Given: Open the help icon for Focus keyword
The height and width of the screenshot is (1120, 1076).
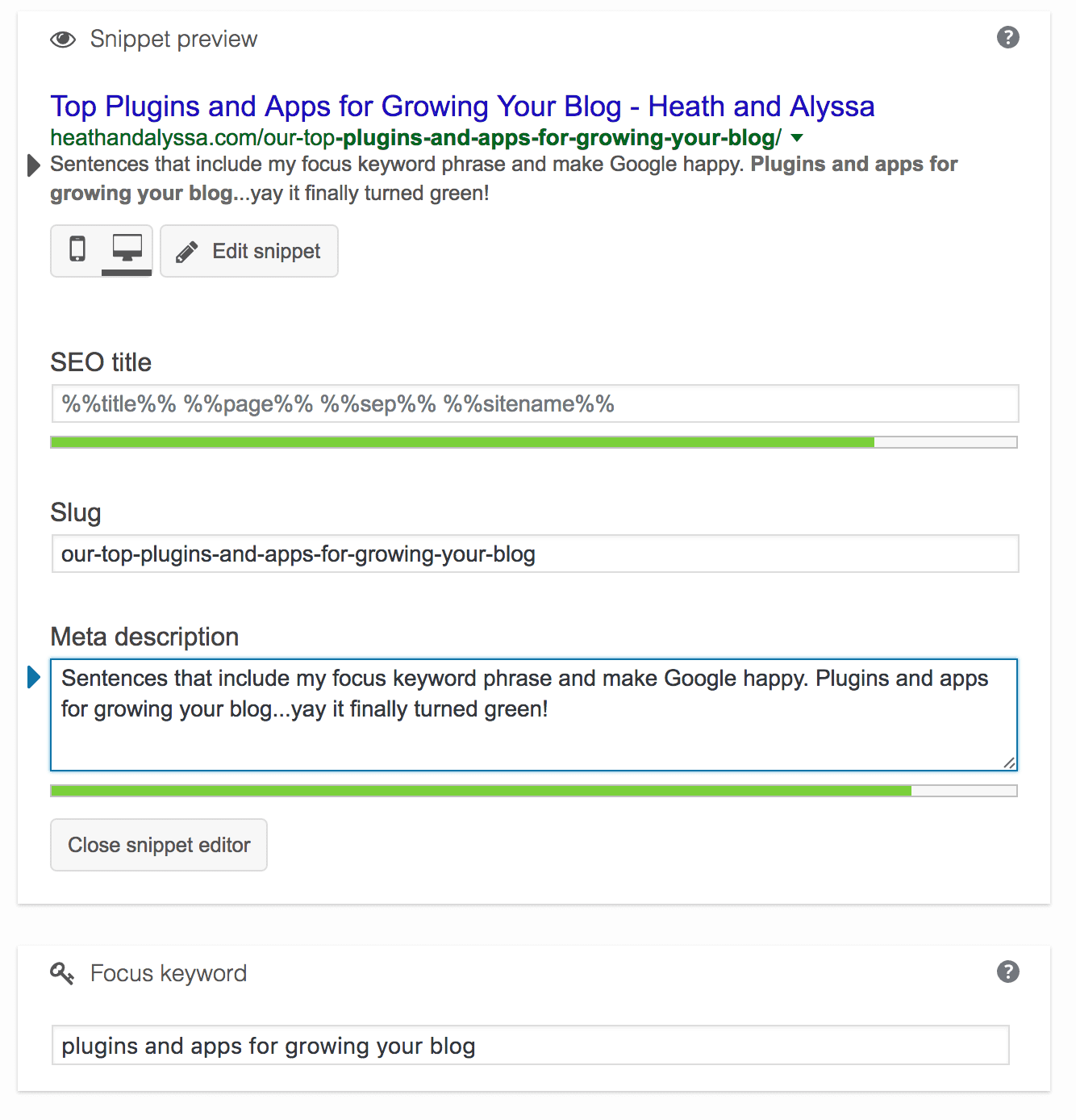Looking at the screenshot, I should tap(1007, 972).
